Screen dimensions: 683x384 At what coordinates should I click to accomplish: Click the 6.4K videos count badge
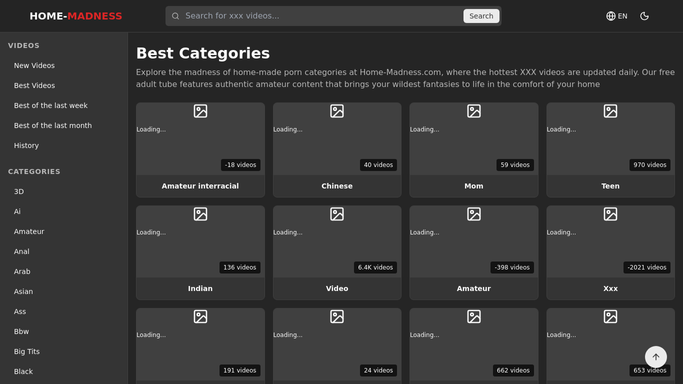[375, 267]
